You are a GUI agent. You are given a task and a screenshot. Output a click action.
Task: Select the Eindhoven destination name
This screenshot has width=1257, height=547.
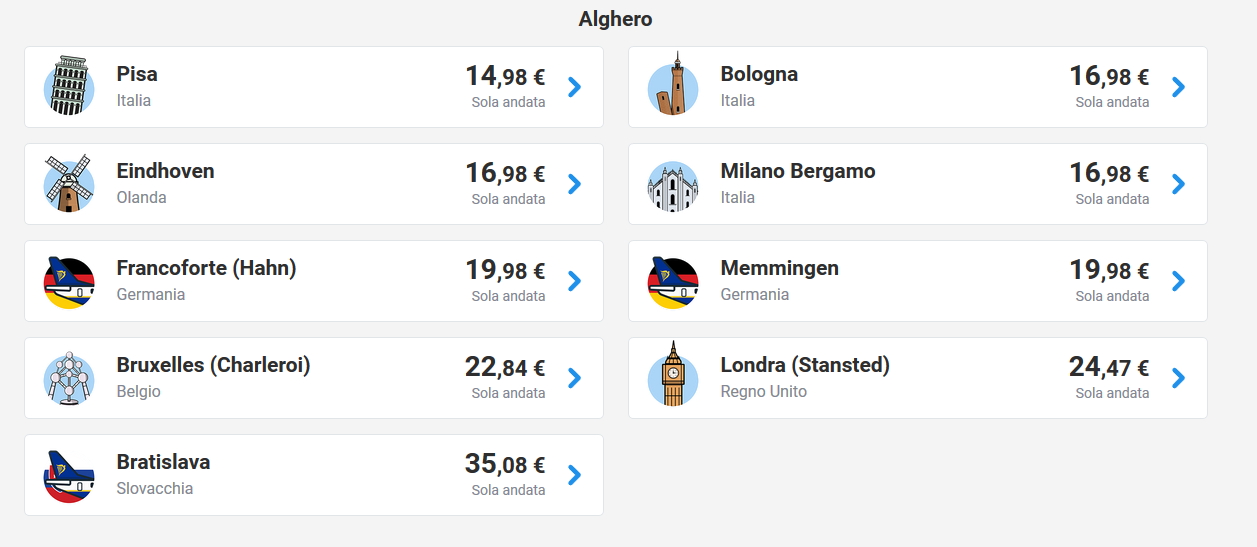coord(165,171)
